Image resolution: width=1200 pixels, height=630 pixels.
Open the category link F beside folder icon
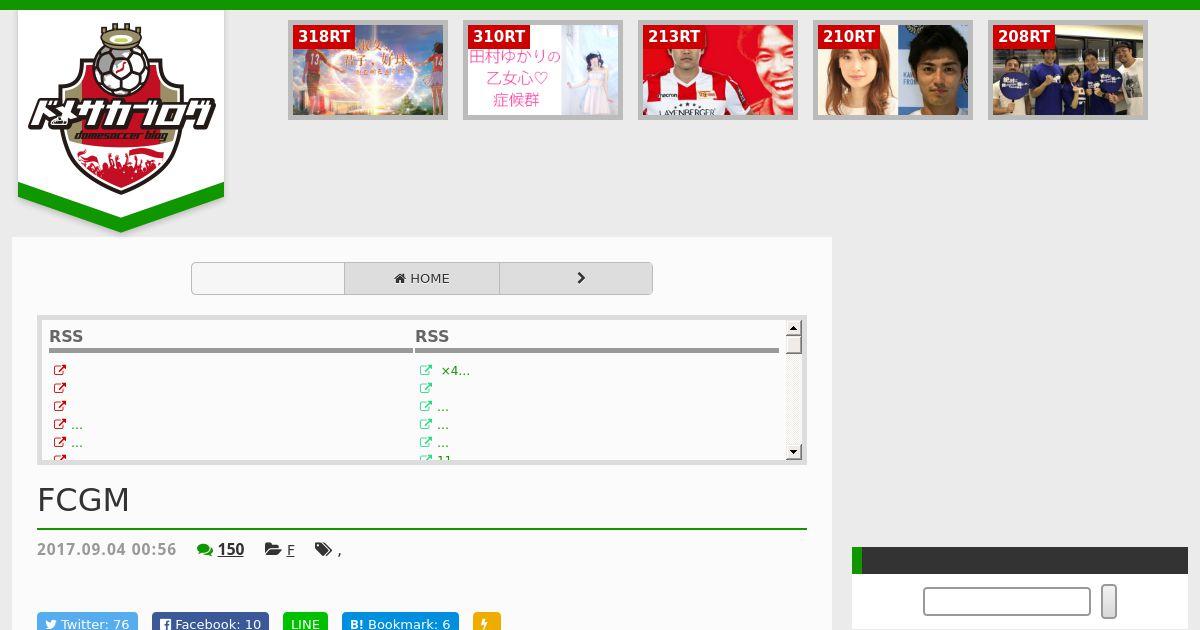click(290, 550)
